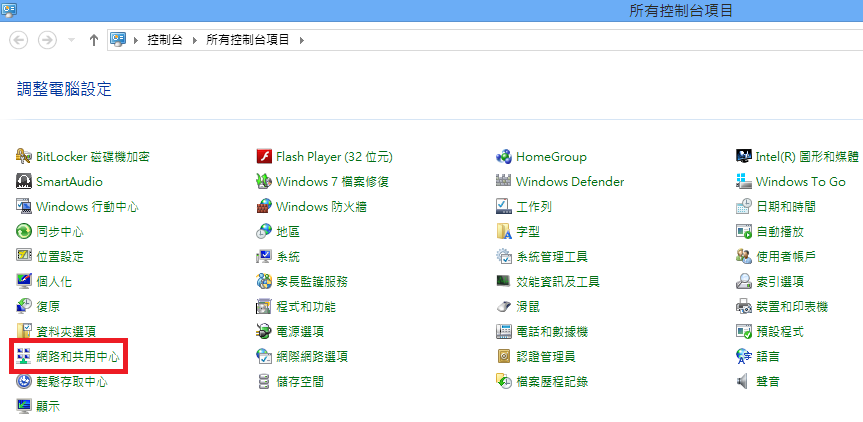The width and height of the screenshot is (863, 422).
Task: Open the 裝置和印表機 text link
Action: (792, 306)
